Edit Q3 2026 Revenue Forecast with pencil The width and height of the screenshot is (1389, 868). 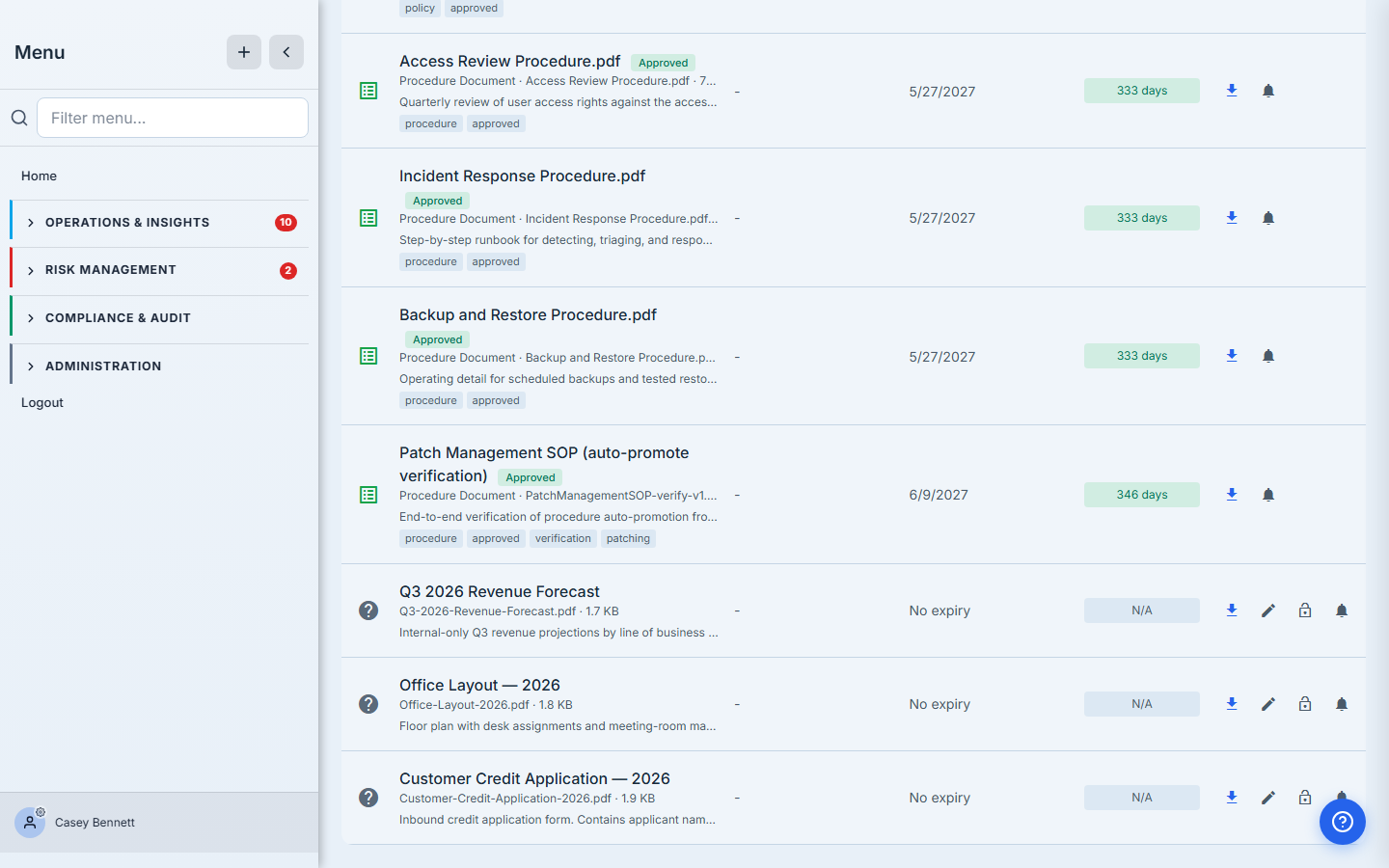pyautogui.click(x=1268, y=610)
